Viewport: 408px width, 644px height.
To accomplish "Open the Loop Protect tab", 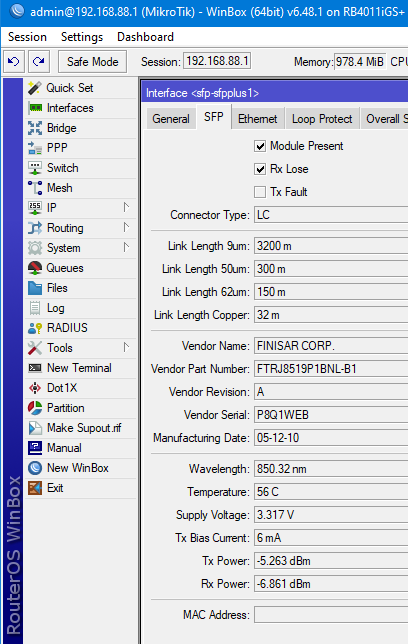I will pos(322,119).
